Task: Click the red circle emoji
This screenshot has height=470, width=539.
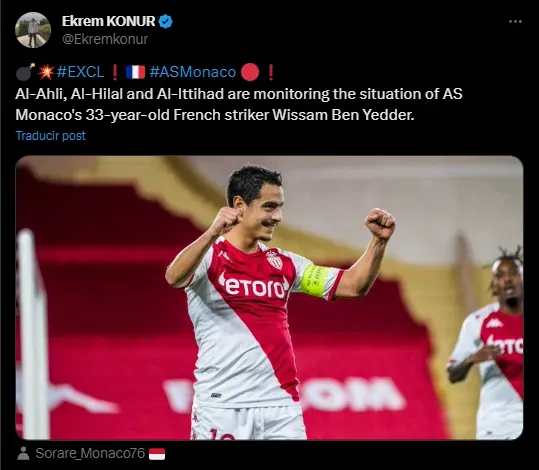Action: pyautogui.click(x=250, y=72)
